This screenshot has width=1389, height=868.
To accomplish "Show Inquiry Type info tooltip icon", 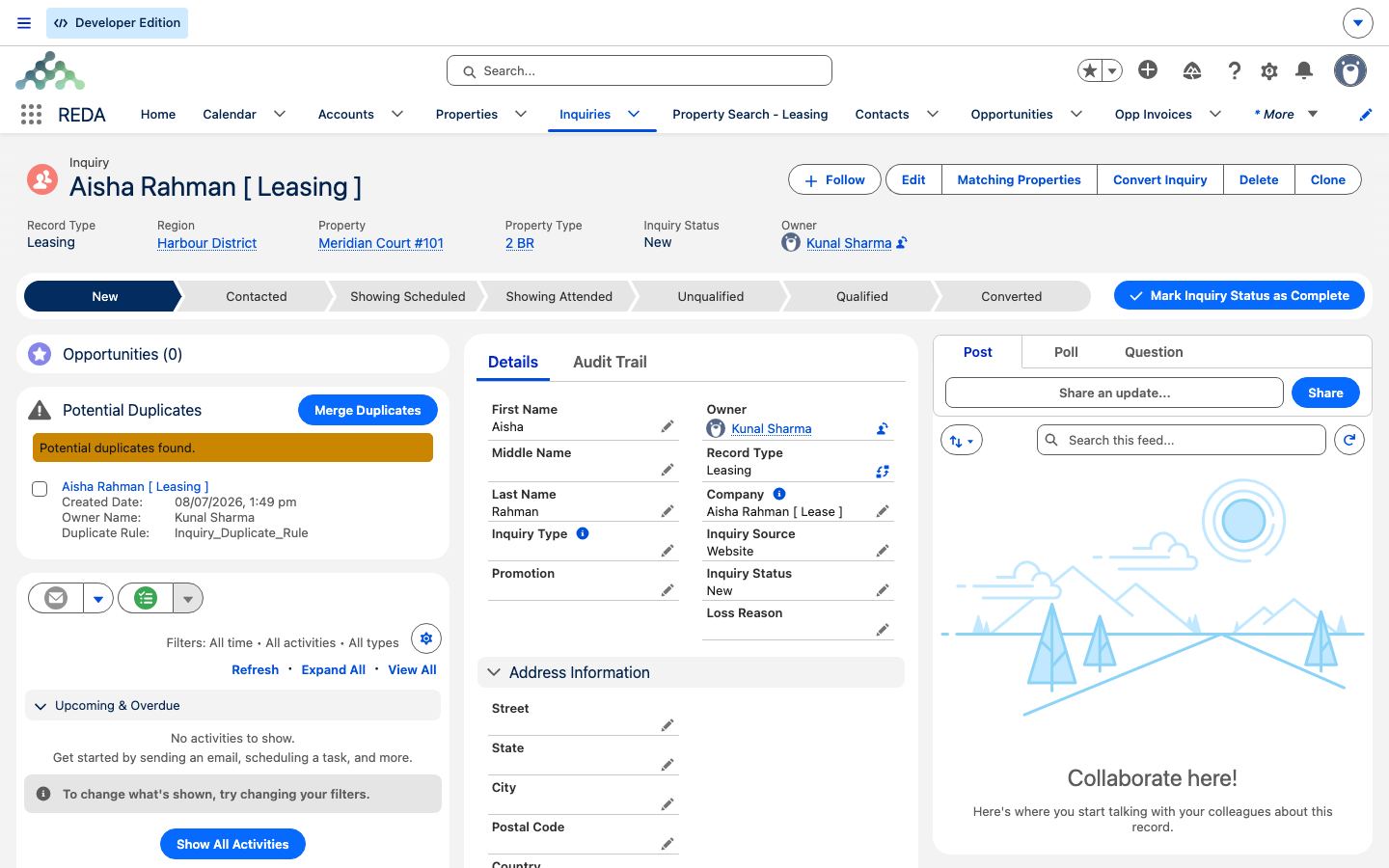I will pyautogui.click(x=583, y=533).
